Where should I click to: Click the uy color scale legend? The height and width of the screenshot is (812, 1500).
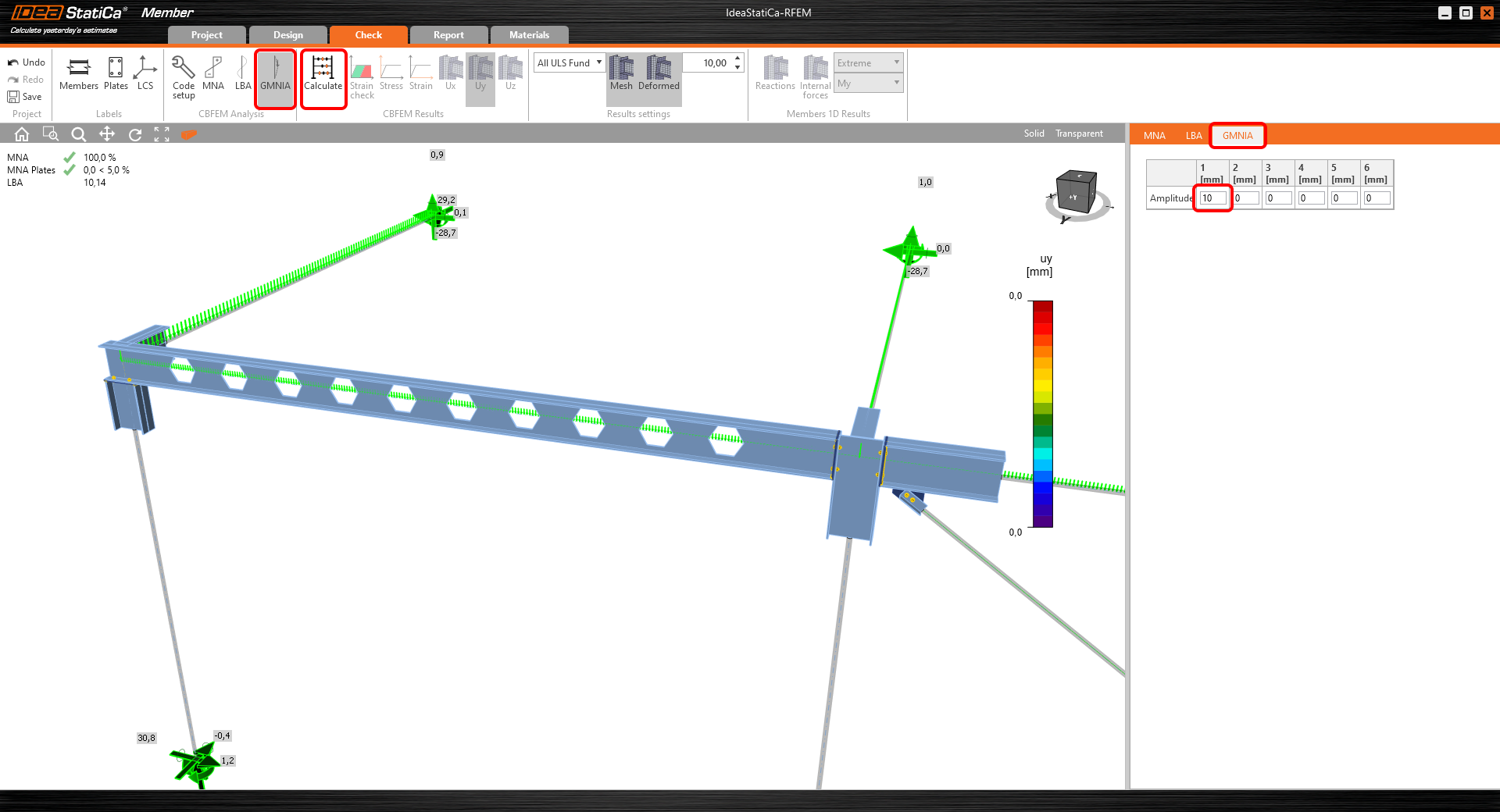tap(1043, 414)
